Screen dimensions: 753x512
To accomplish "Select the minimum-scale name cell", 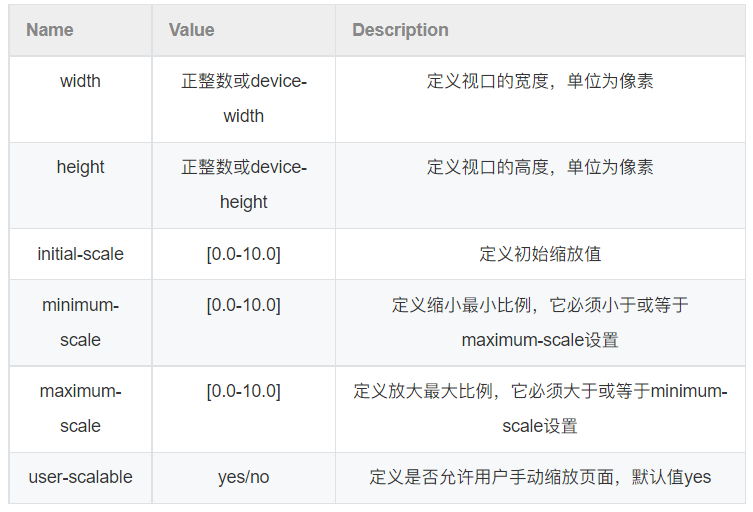I will [x=80, y=322].
